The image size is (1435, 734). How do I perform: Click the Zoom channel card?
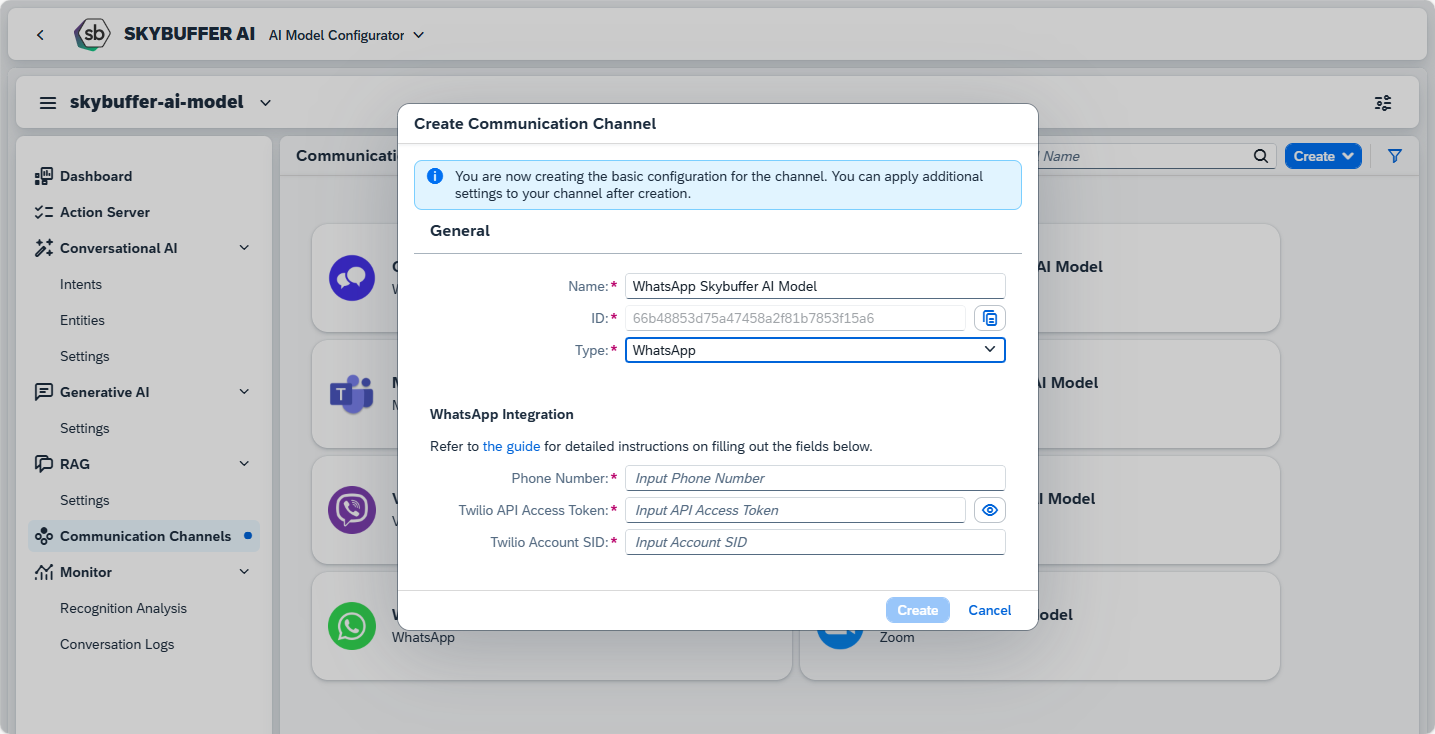[x=1040, y=626]
